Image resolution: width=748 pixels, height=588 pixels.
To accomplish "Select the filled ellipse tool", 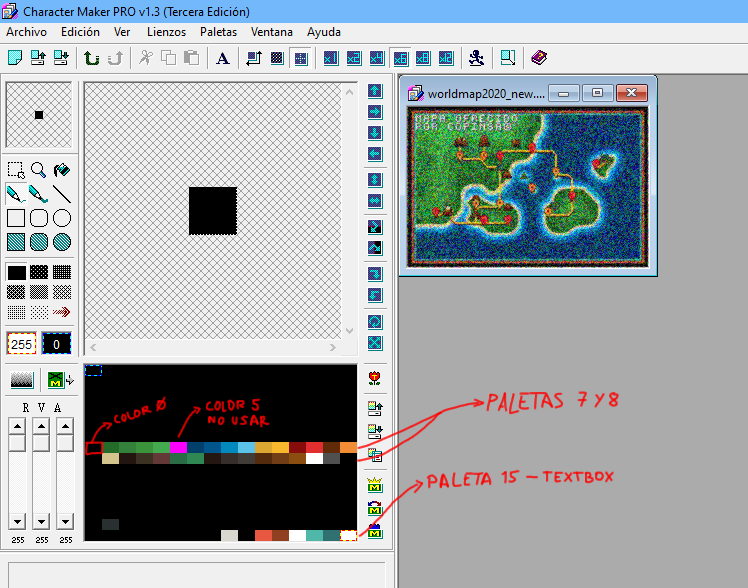I will click(x=62, y=242).
